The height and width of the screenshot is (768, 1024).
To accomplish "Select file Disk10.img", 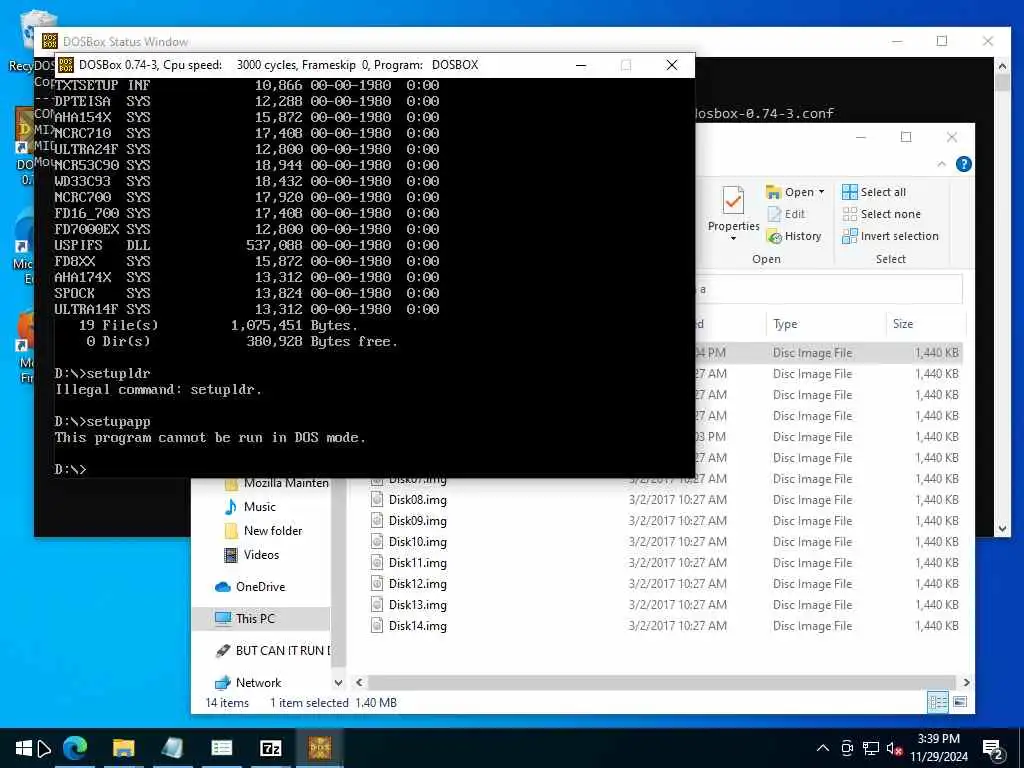I will click(417, 541).
